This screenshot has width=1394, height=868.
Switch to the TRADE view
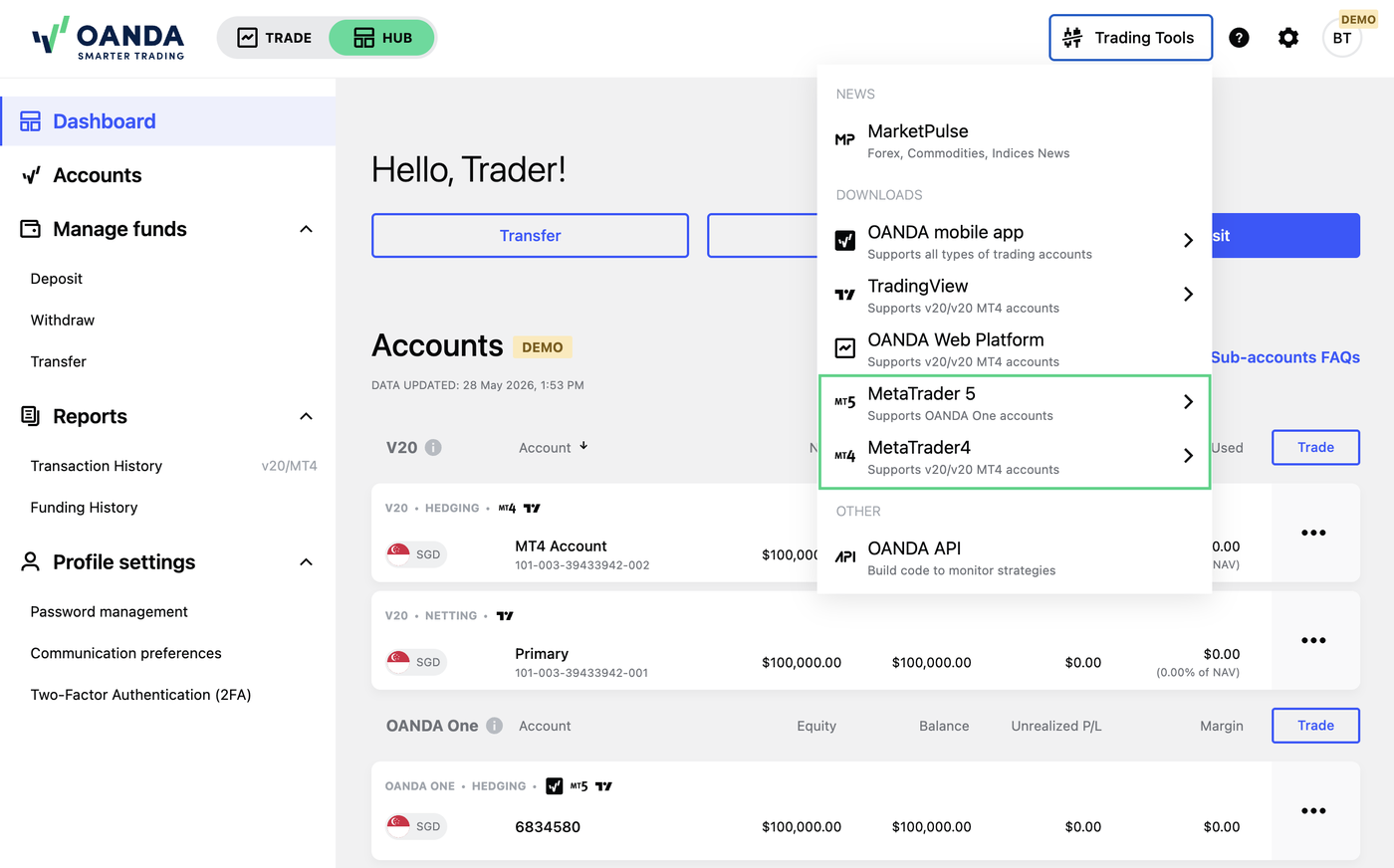(275, 38)
